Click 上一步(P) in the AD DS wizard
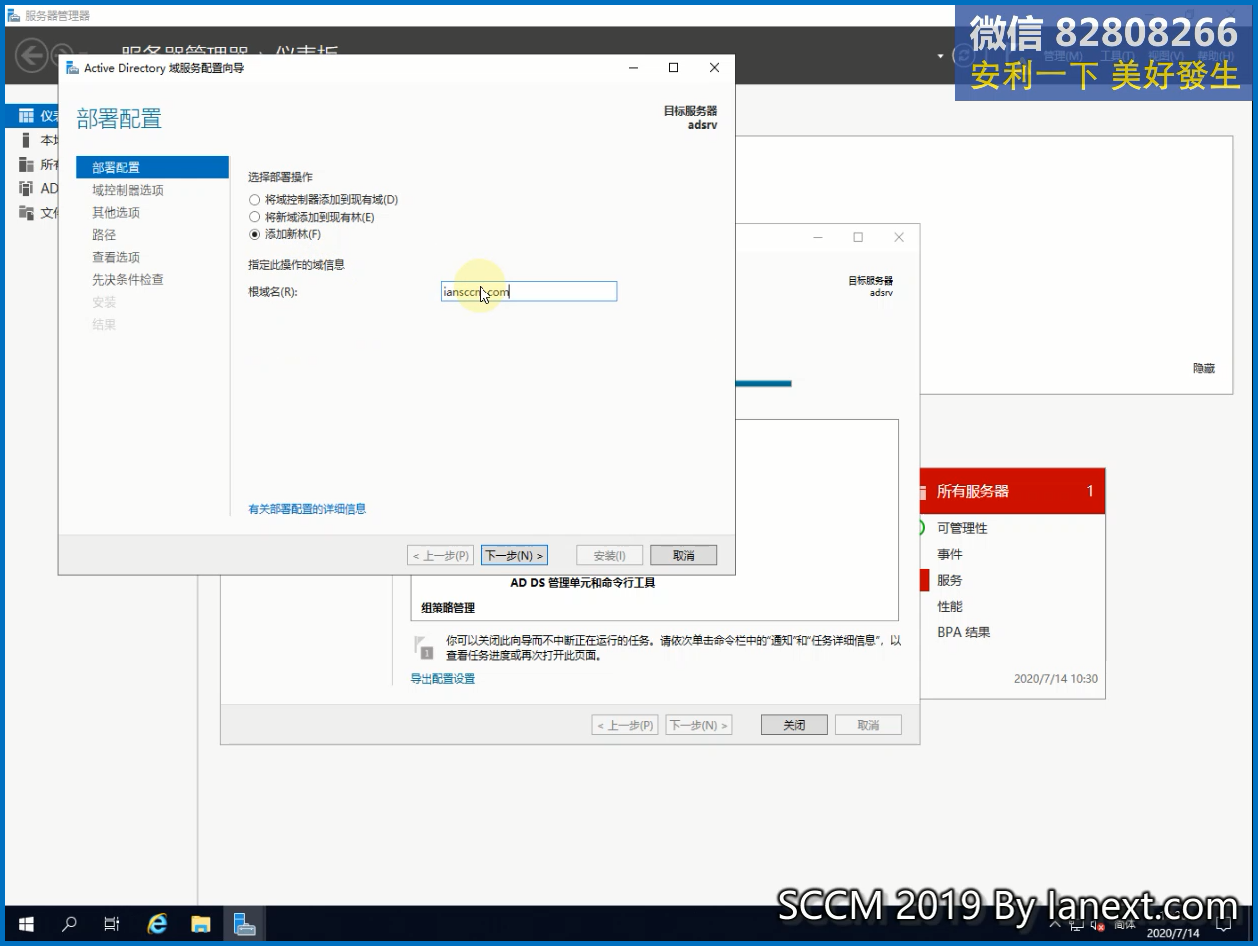The width and height of the screenshot is (1258, 946). click(440, 555)
